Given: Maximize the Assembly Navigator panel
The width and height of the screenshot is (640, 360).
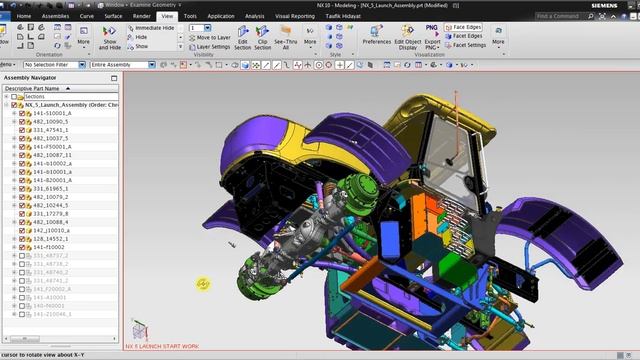Looking at the screenshot, I should (114, 78).
